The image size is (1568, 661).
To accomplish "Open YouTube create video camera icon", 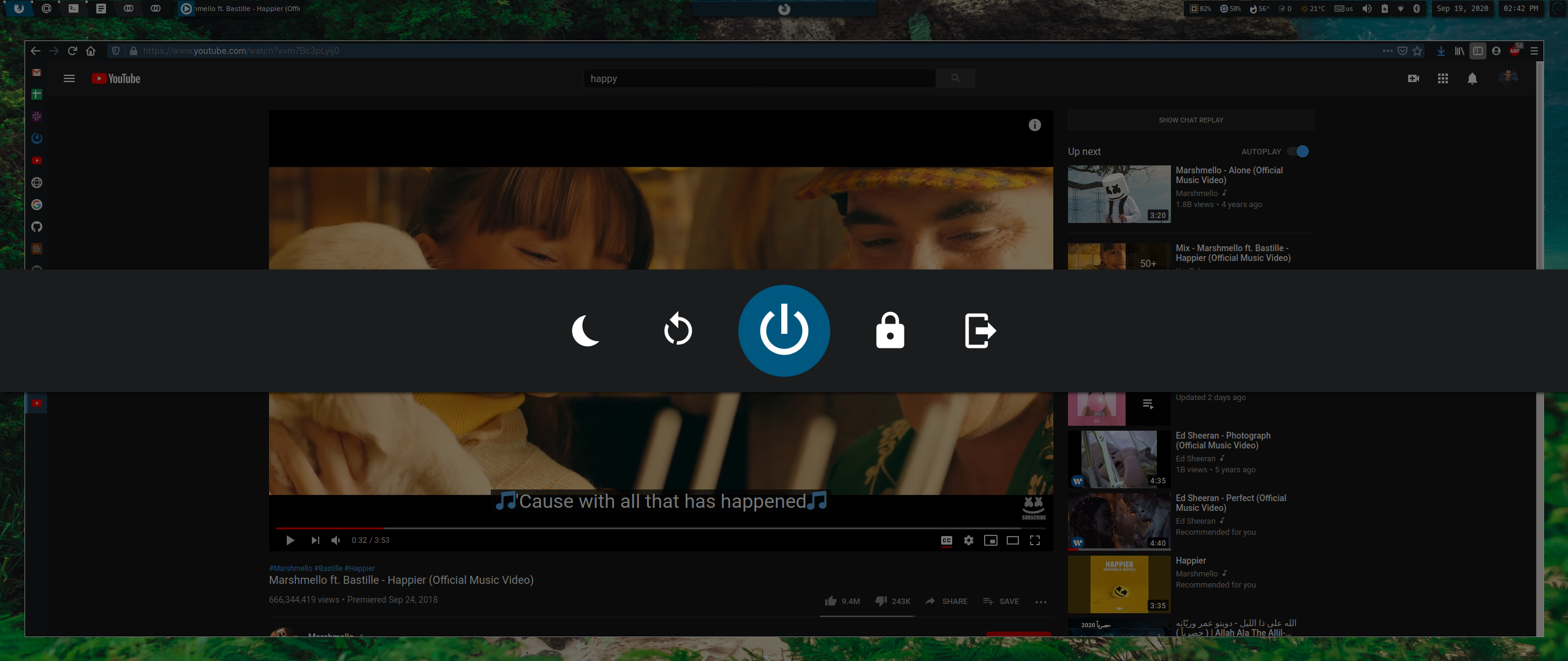I will 1414,78.
